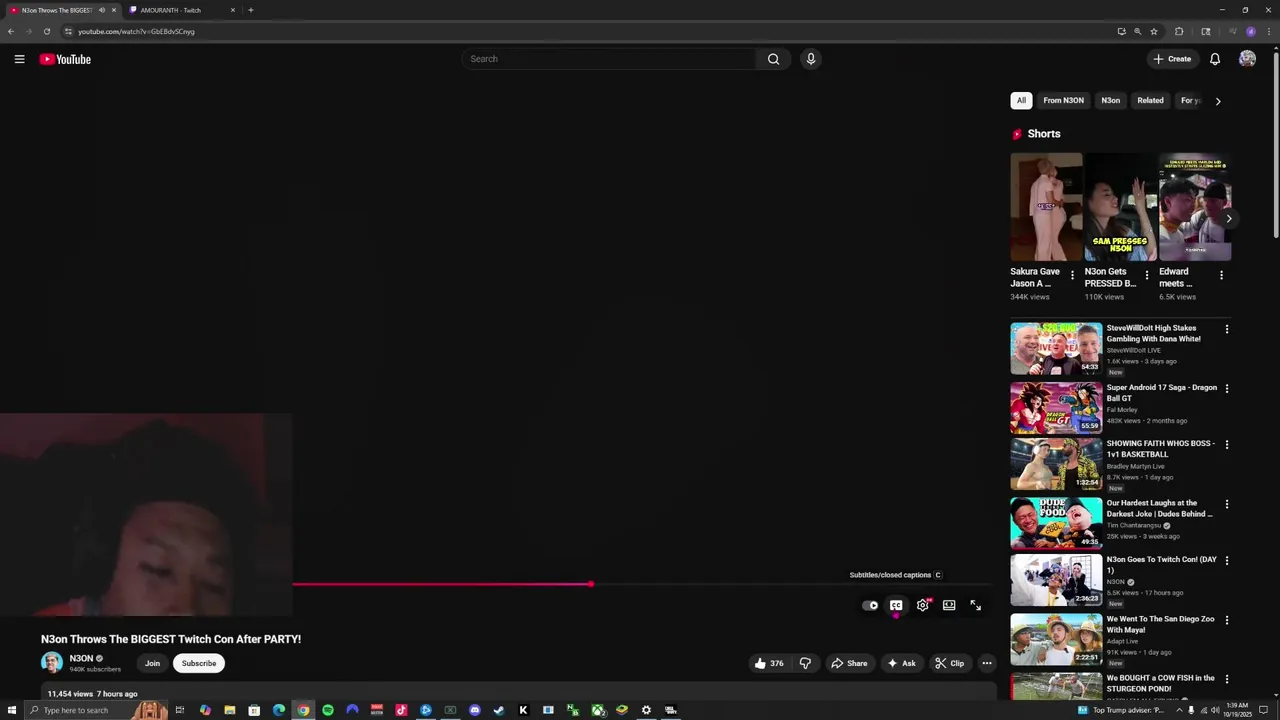The image size is (1280, 720).
Task: Switch the player to theater mode
Action: tap(949, 605)
